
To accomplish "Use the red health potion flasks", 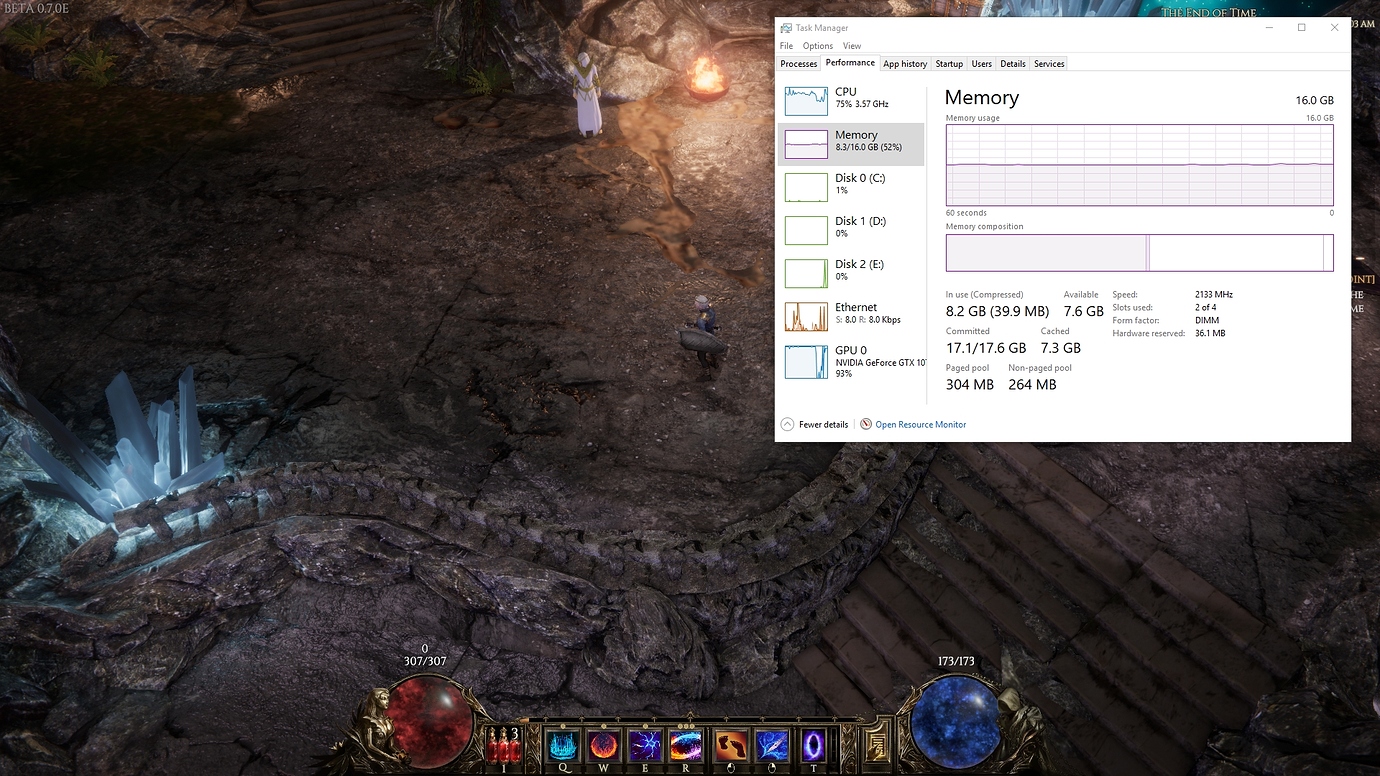I will coord(503,746).
